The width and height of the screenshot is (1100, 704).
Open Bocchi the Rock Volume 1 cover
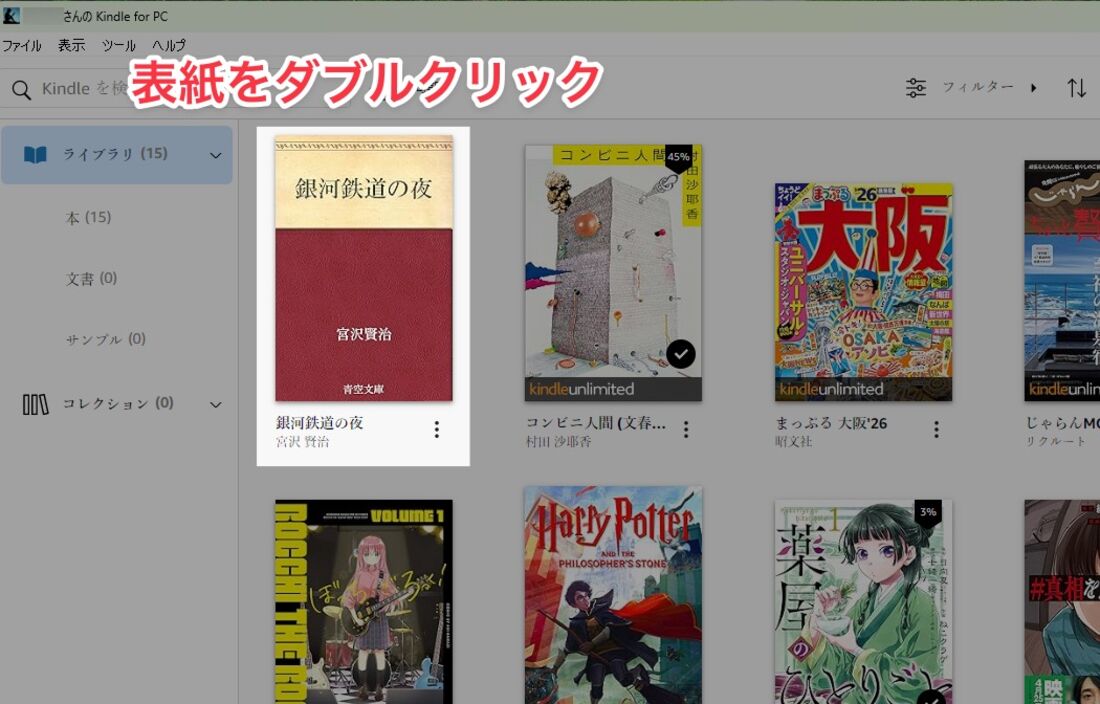[x=363, y=602]
